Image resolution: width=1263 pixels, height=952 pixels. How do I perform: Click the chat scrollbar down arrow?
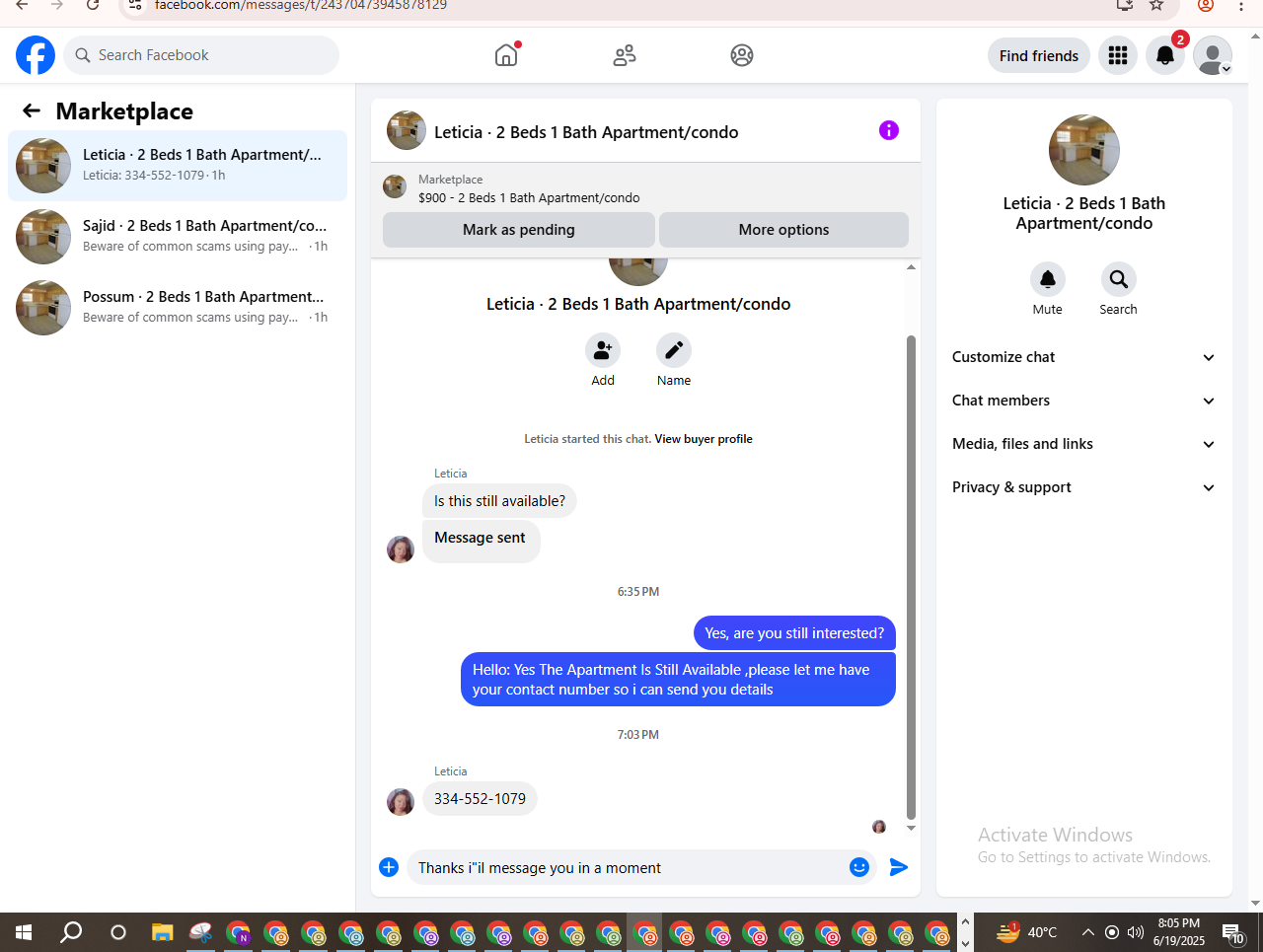coord(911,828)
